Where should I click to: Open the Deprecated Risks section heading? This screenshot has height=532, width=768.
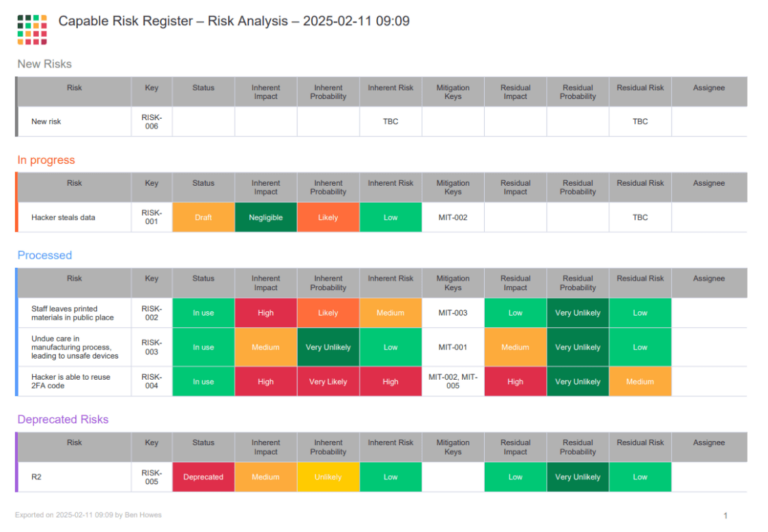pos(63,419)
